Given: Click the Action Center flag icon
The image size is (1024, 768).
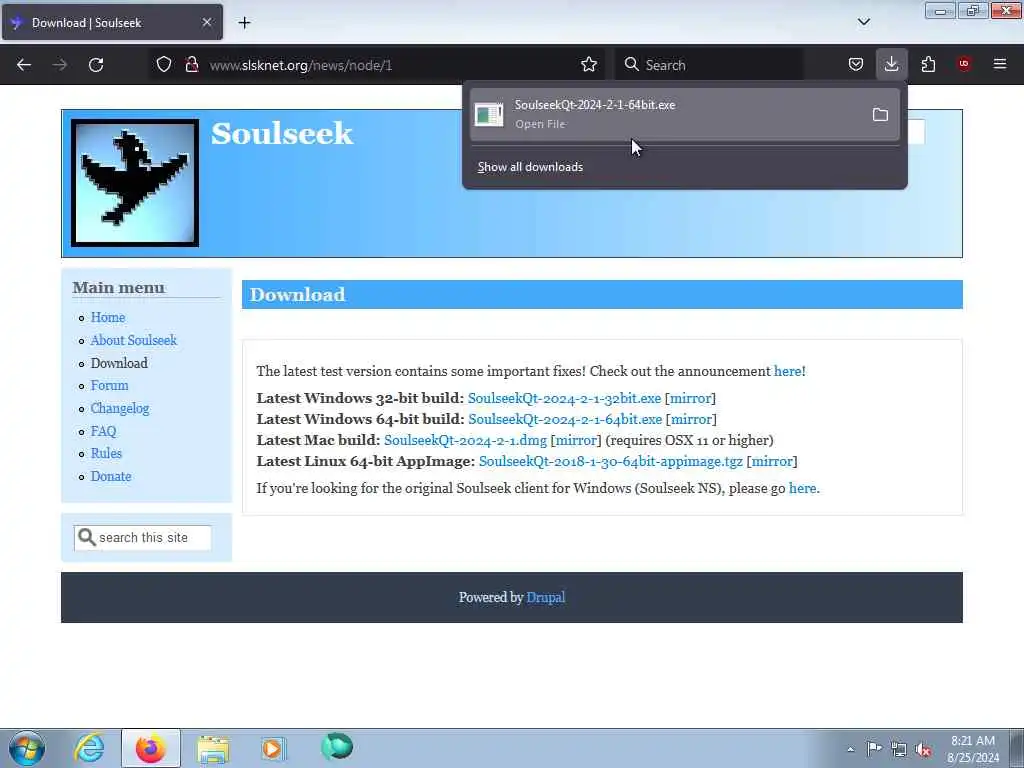Looking at the screenshot, I should click(x=874, y=749).
